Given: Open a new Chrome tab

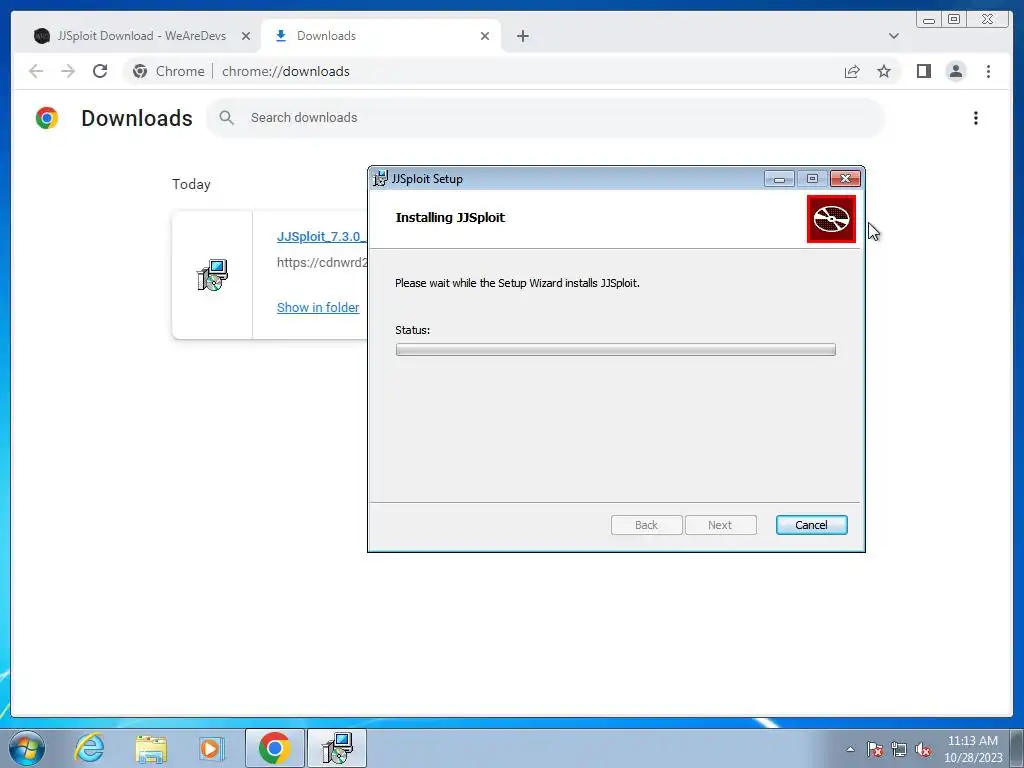Looking at the screenshot, I should pos(522,37).
